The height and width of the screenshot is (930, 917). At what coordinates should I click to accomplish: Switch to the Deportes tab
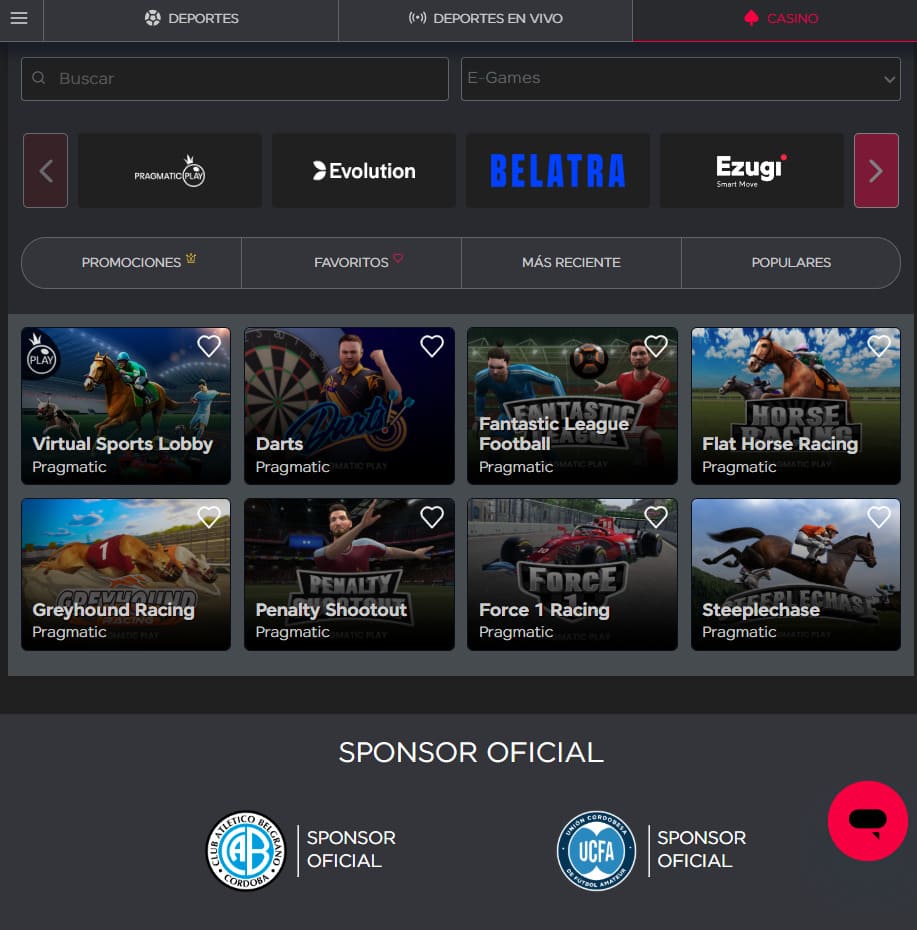pyautogui.click(x=191, y=19)
